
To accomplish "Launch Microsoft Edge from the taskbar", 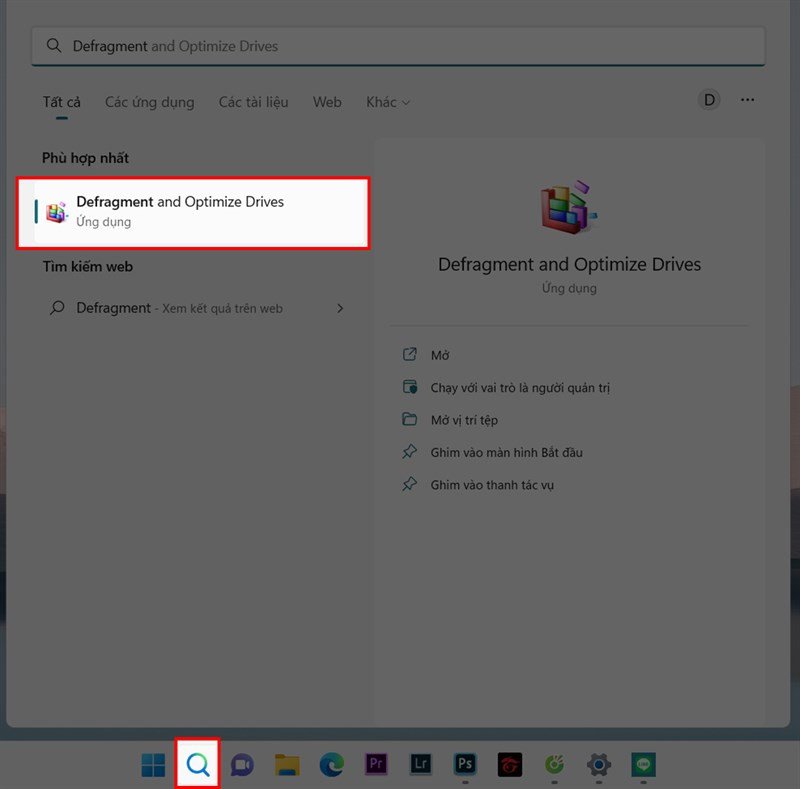I will [331, 765].
